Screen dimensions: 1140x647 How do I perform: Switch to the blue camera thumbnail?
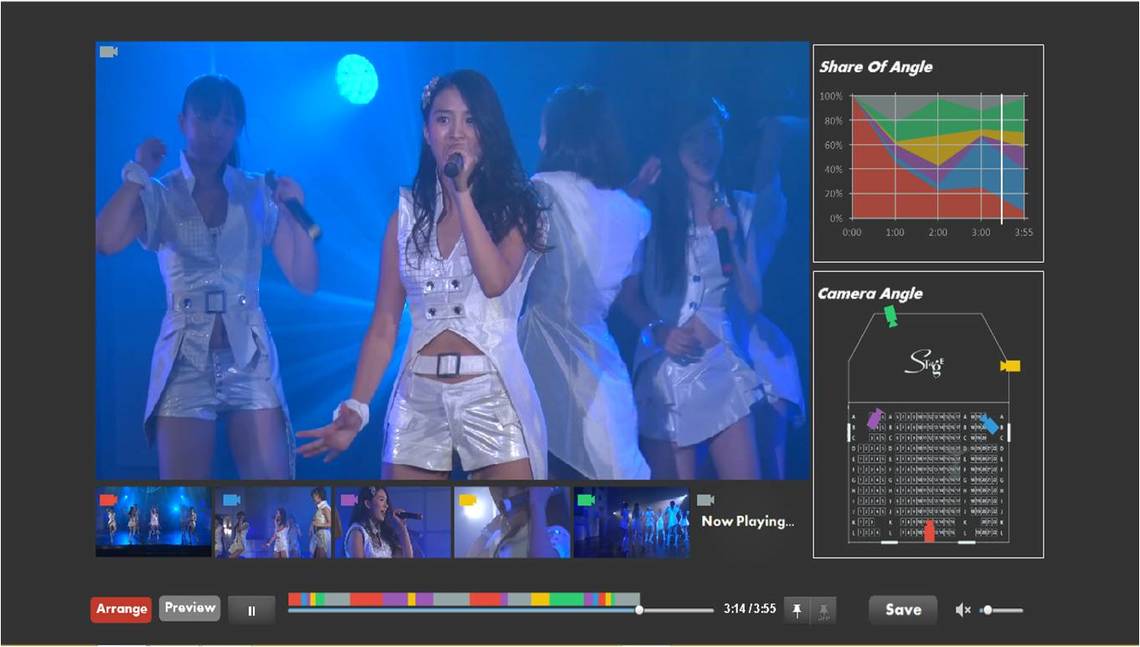coord(272,522)
